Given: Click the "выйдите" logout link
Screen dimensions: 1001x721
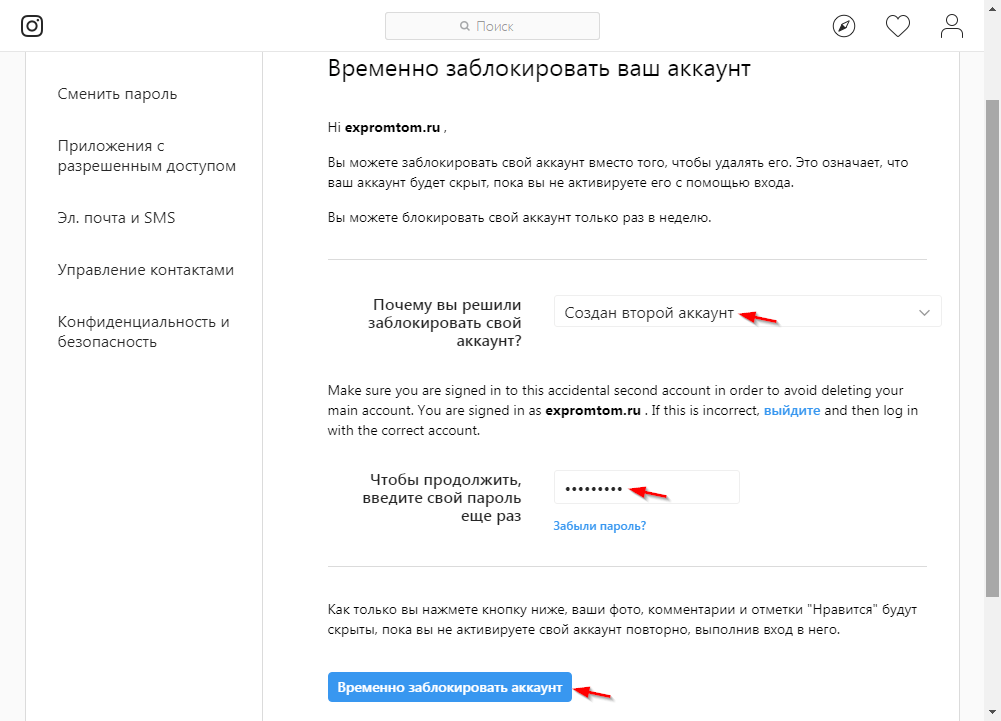Looking at the screenshot, I should pyautogui.click(x=792, y=410).
